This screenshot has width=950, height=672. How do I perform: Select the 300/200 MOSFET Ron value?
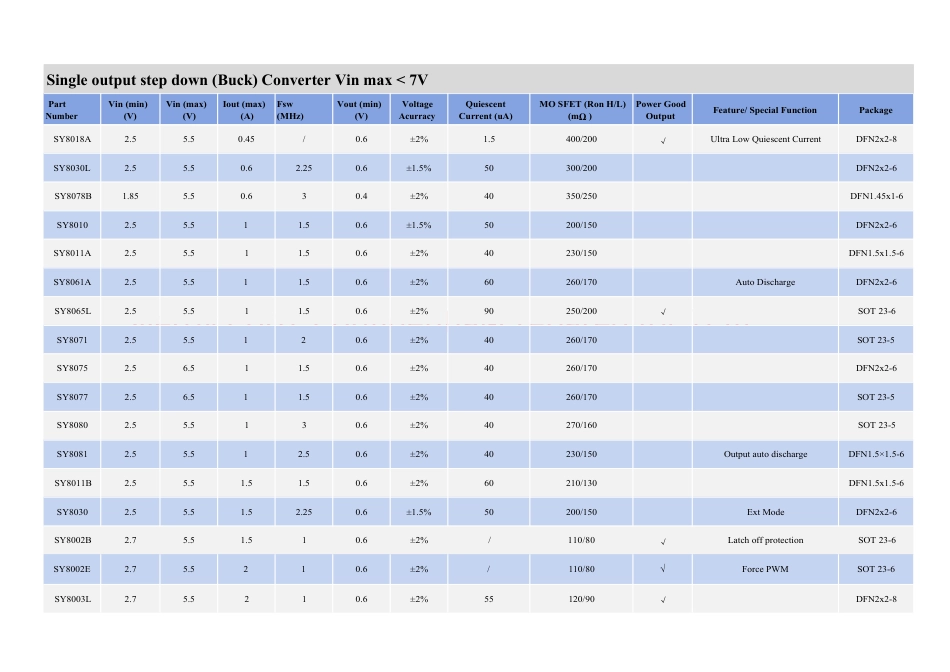[x=581, y=168]
